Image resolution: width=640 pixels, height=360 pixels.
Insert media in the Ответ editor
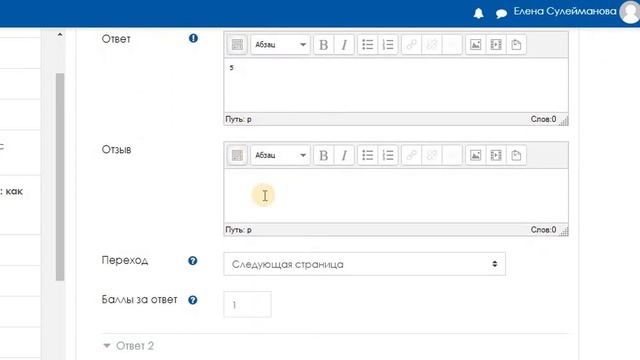(496, 44)
